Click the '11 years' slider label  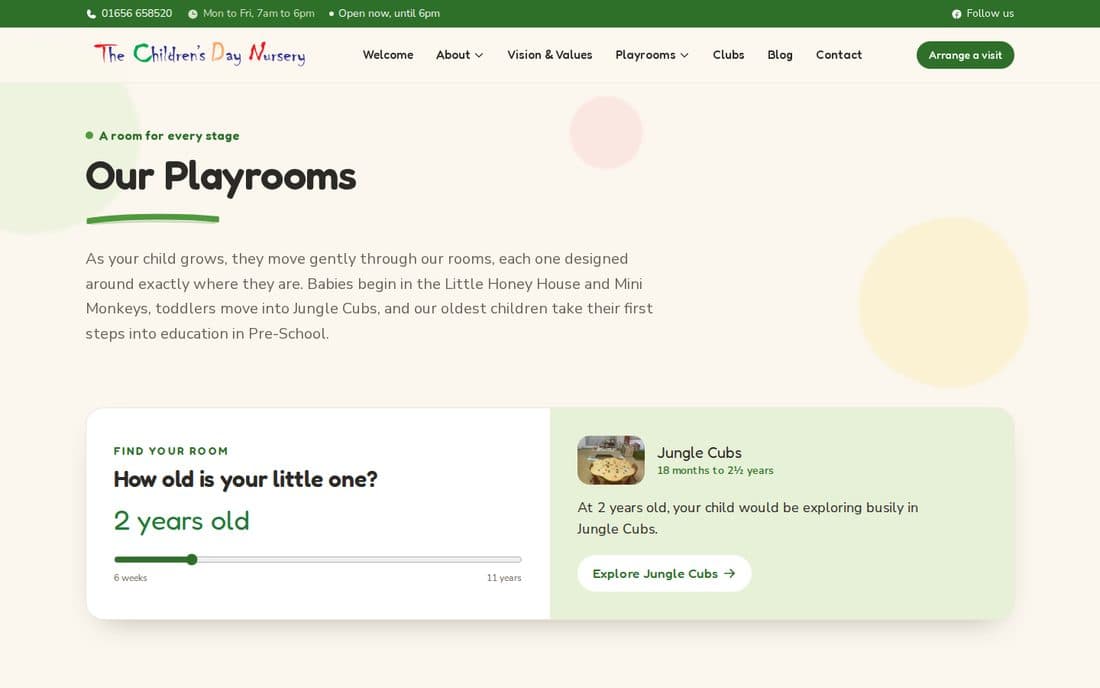click(x=504, y=578)
